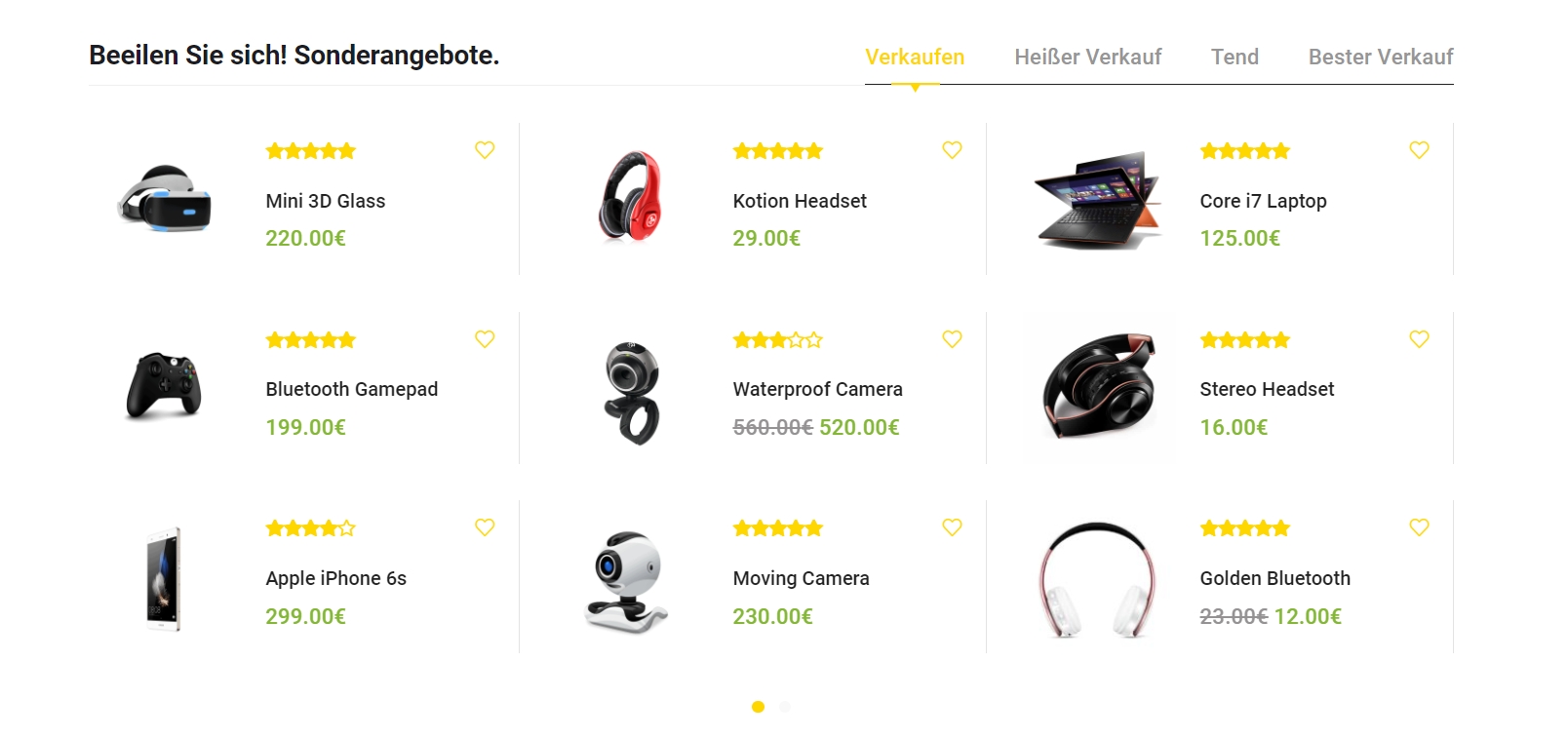The height and width of the screenshot is (739, 1568).
Task: Click the five-star rating of Stereo Headset
Action: click(1244, 340)
